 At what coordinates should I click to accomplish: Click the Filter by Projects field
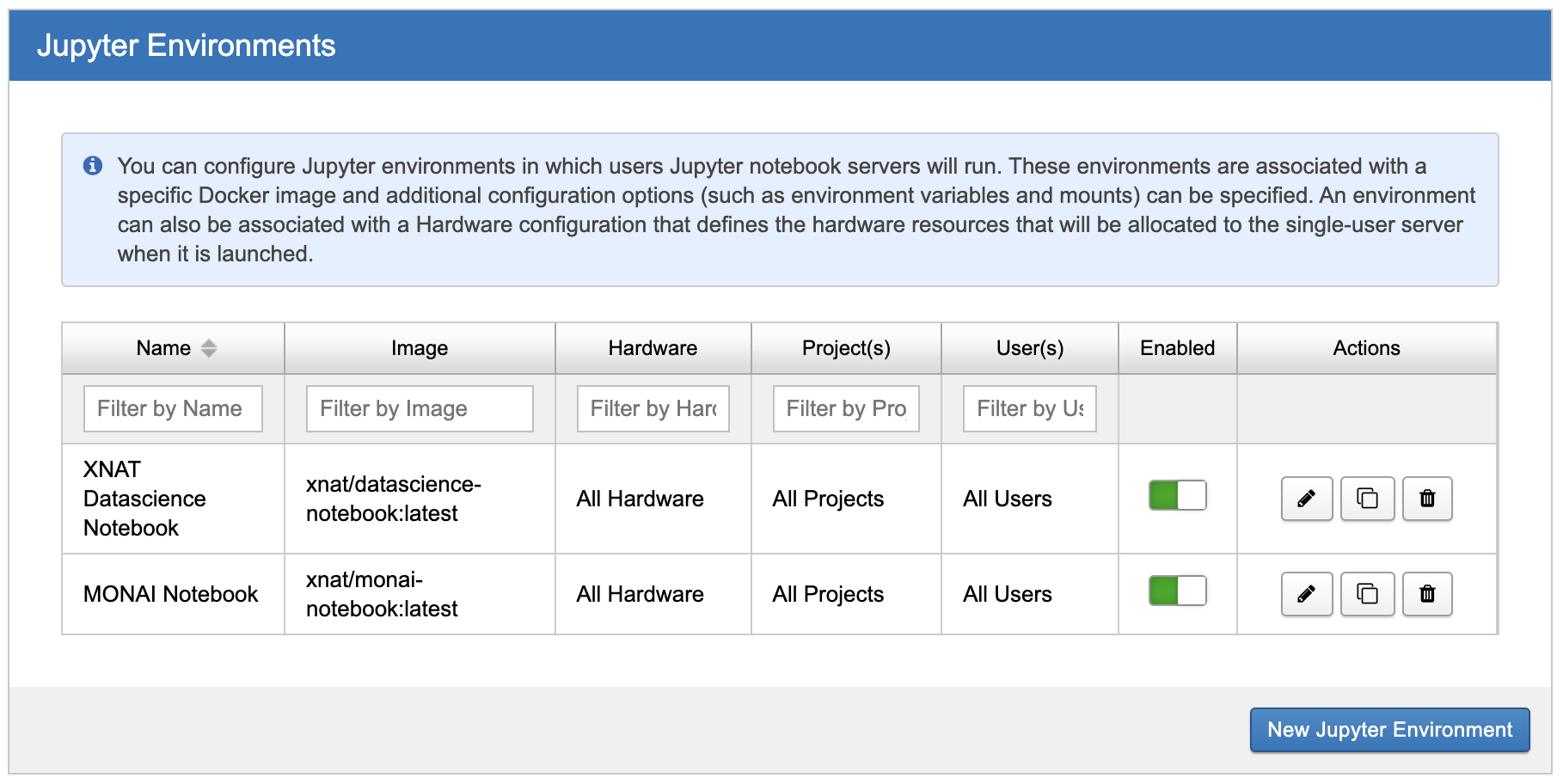coord(845,408)
